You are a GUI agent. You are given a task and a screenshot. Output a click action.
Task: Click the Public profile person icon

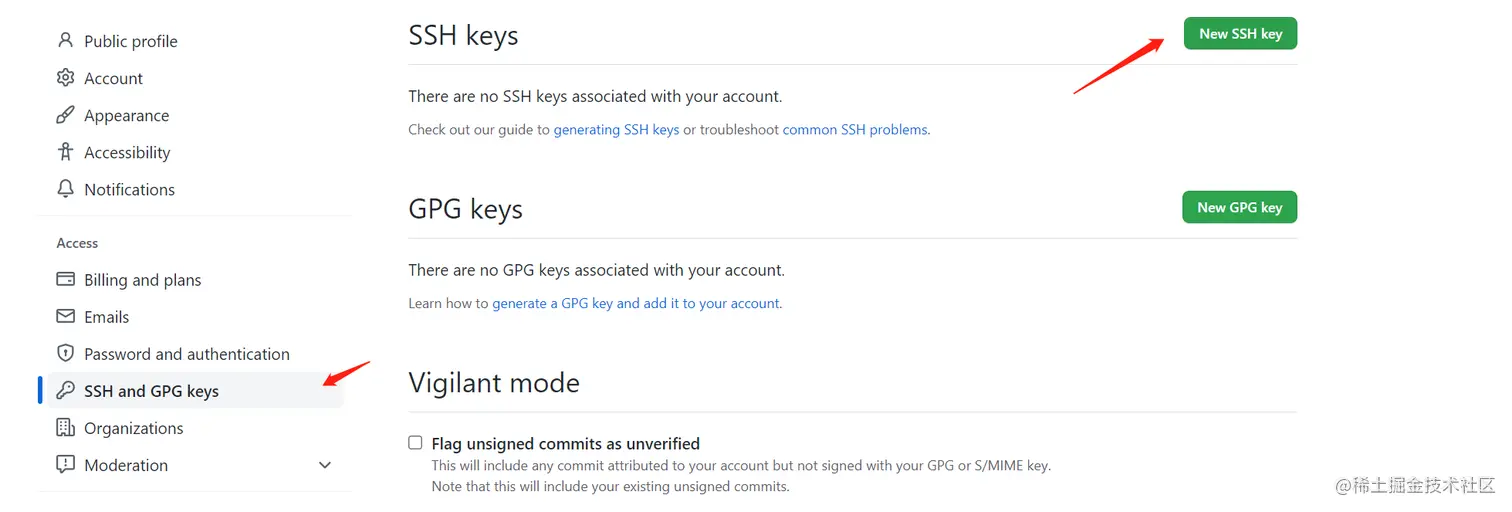[x=66, y=41]
